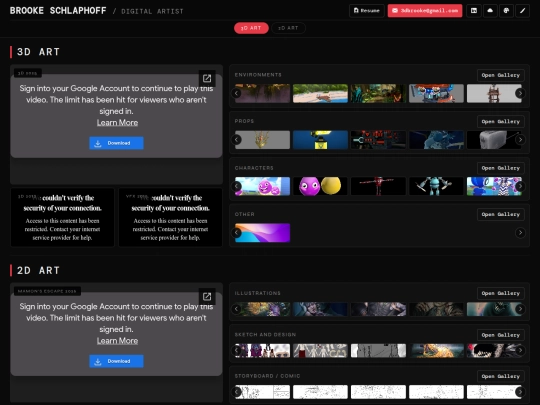
Task: Open Gallery for Sketch and Design
Action: click(501, 335)
